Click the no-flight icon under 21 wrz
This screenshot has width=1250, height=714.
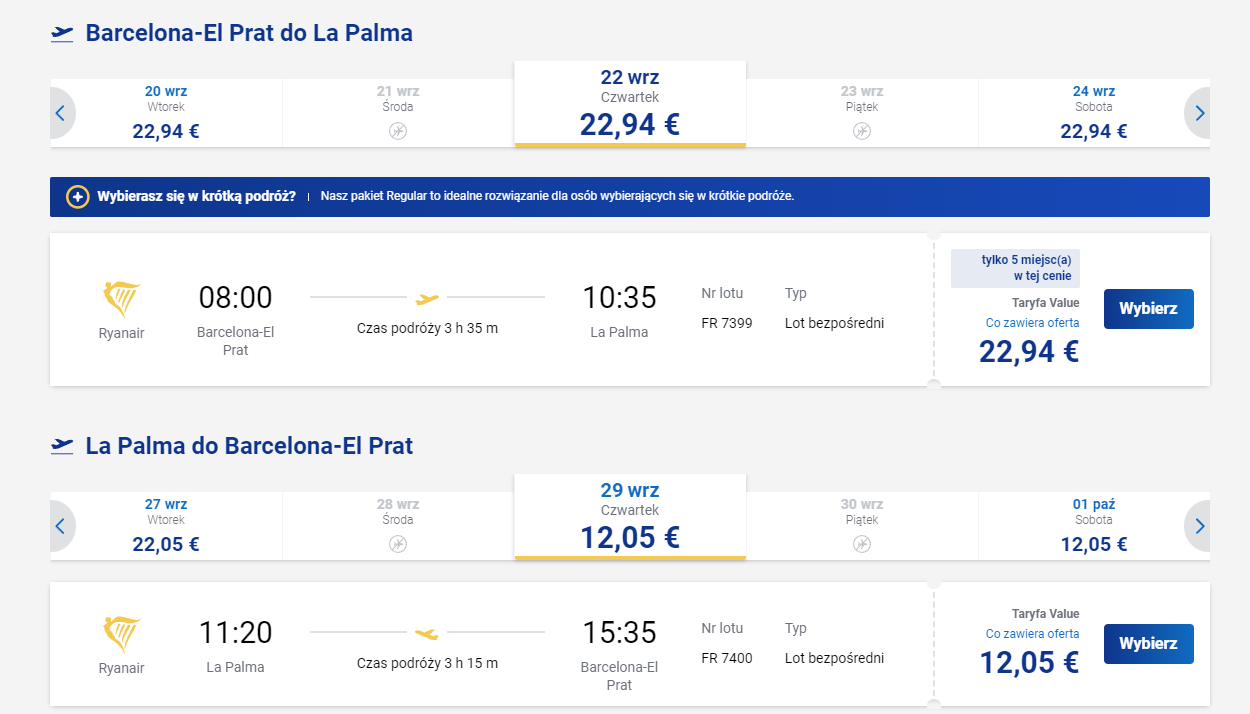coord(398,131)
